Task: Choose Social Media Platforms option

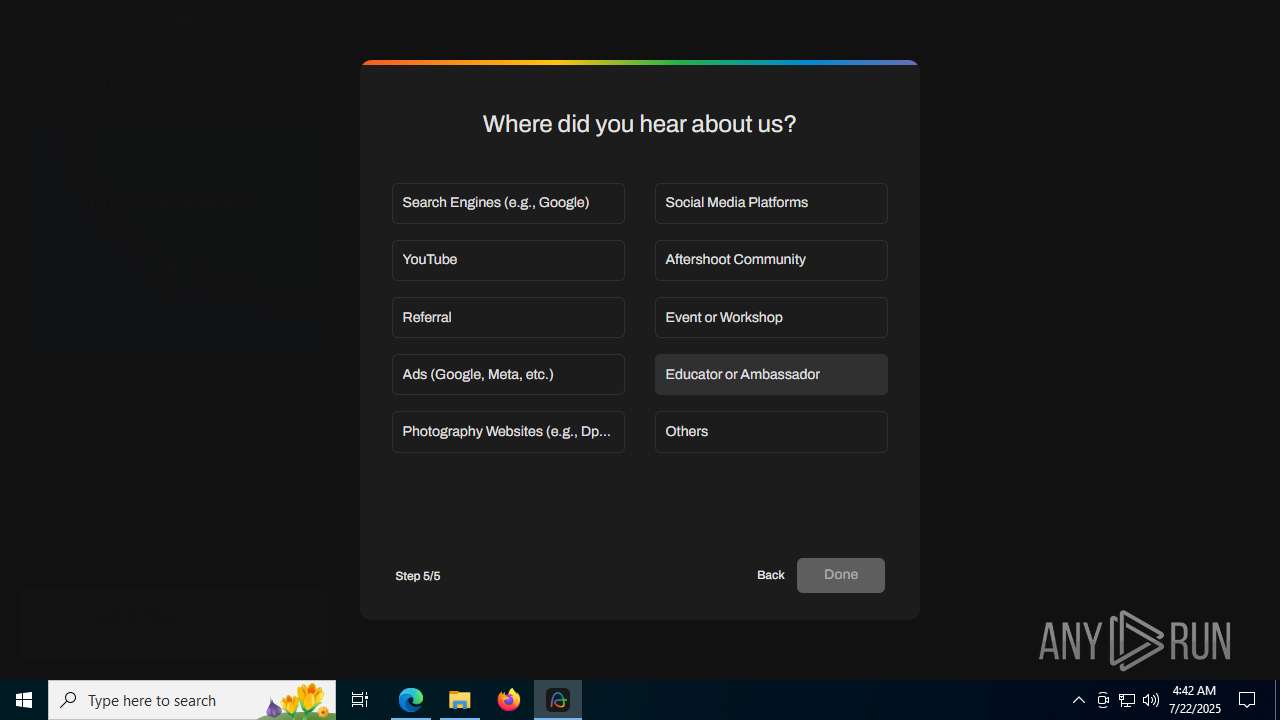Action: (x=771, y=203)
